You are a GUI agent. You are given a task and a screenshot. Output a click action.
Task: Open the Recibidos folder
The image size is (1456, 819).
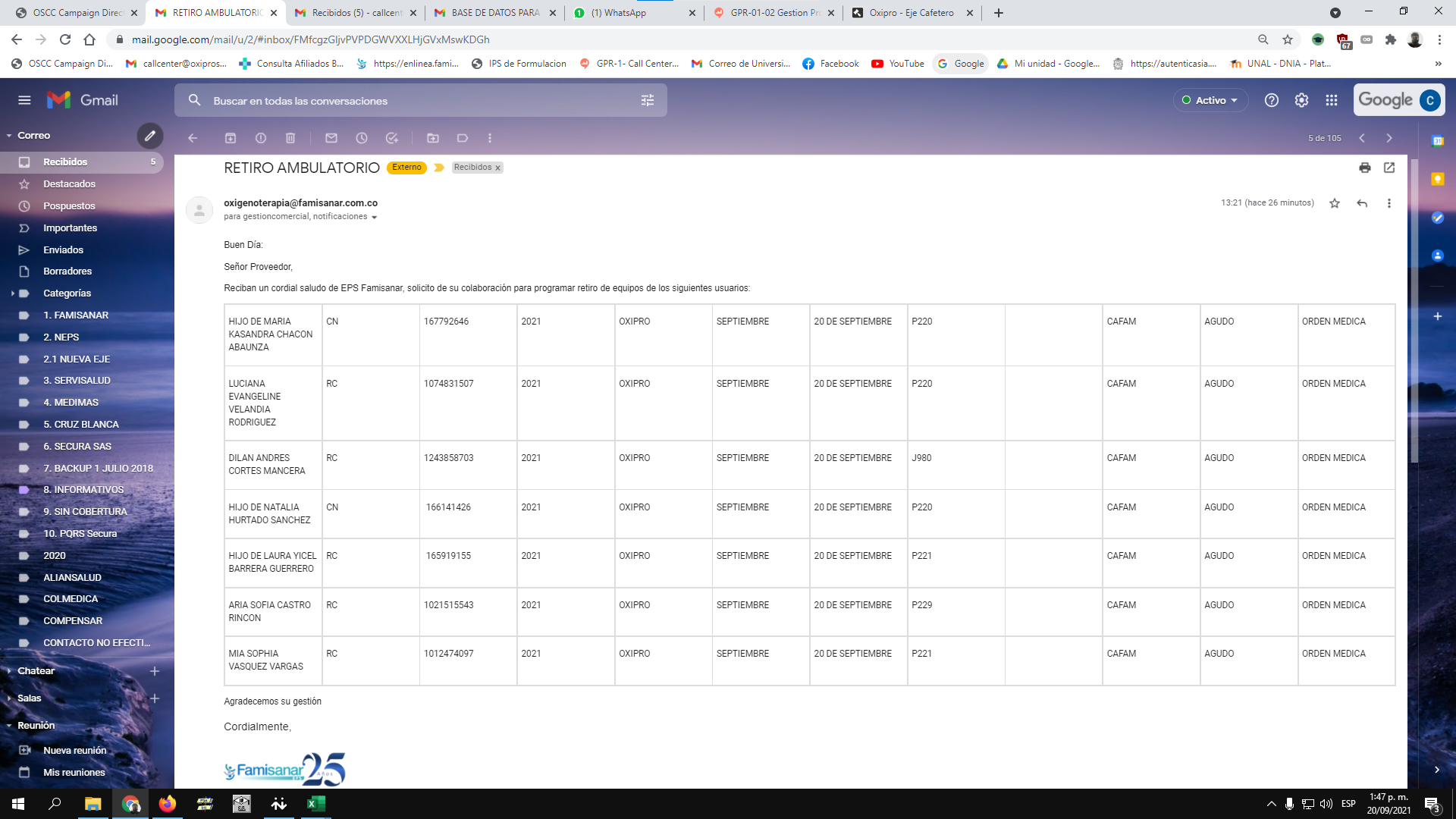tap(82, 162)
